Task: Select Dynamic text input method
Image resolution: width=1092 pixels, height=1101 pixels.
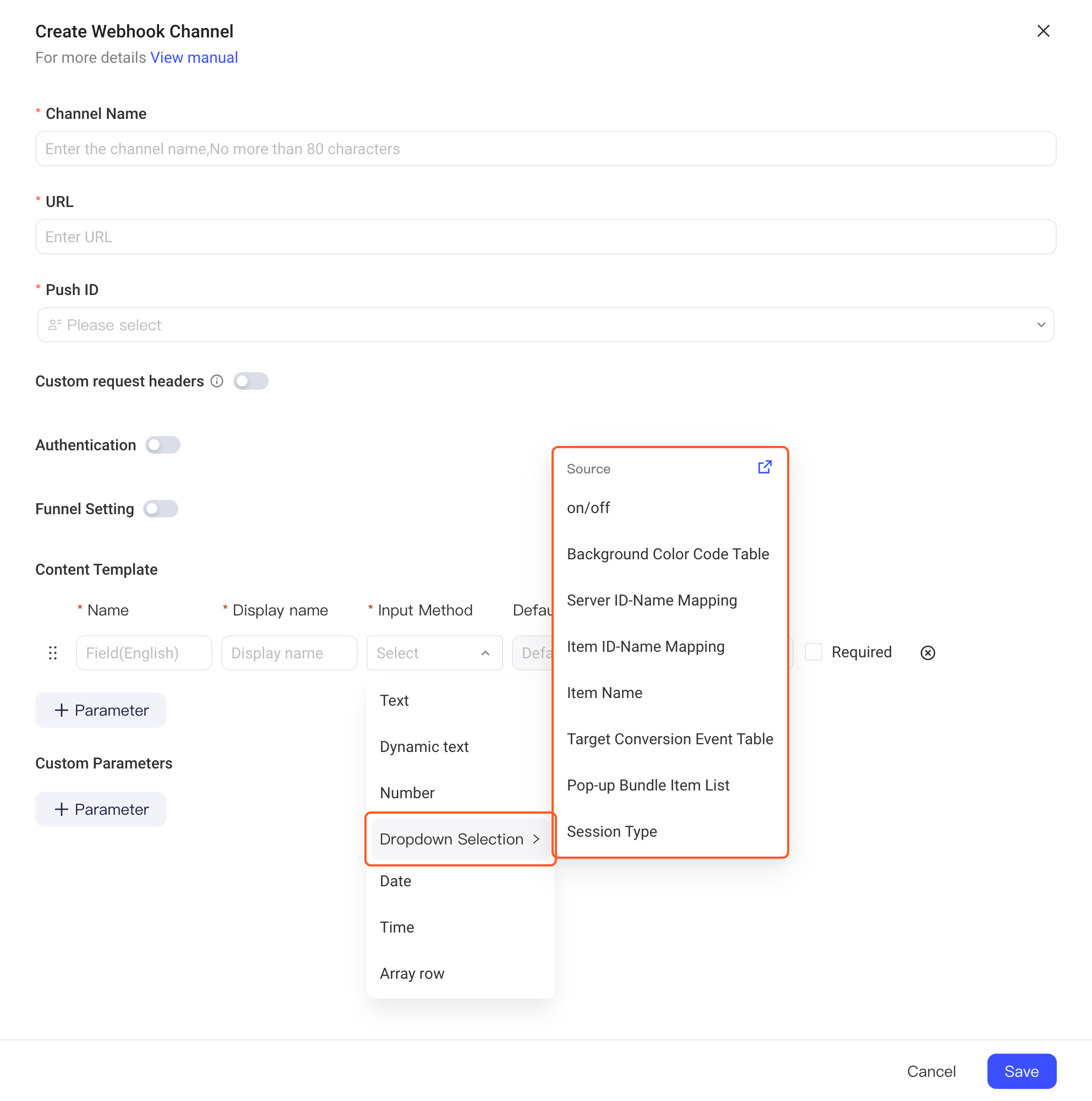Action: tap(460, 746)
